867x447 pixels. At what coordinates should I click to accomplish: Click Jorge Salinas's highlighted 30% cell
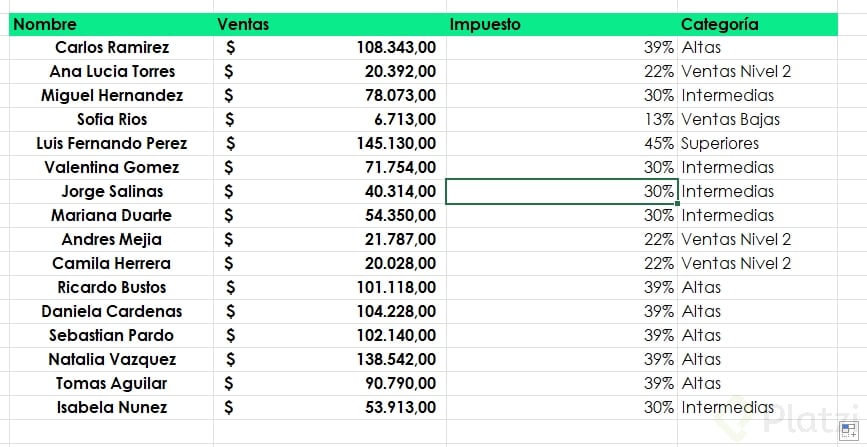click(x=560, y=191)
